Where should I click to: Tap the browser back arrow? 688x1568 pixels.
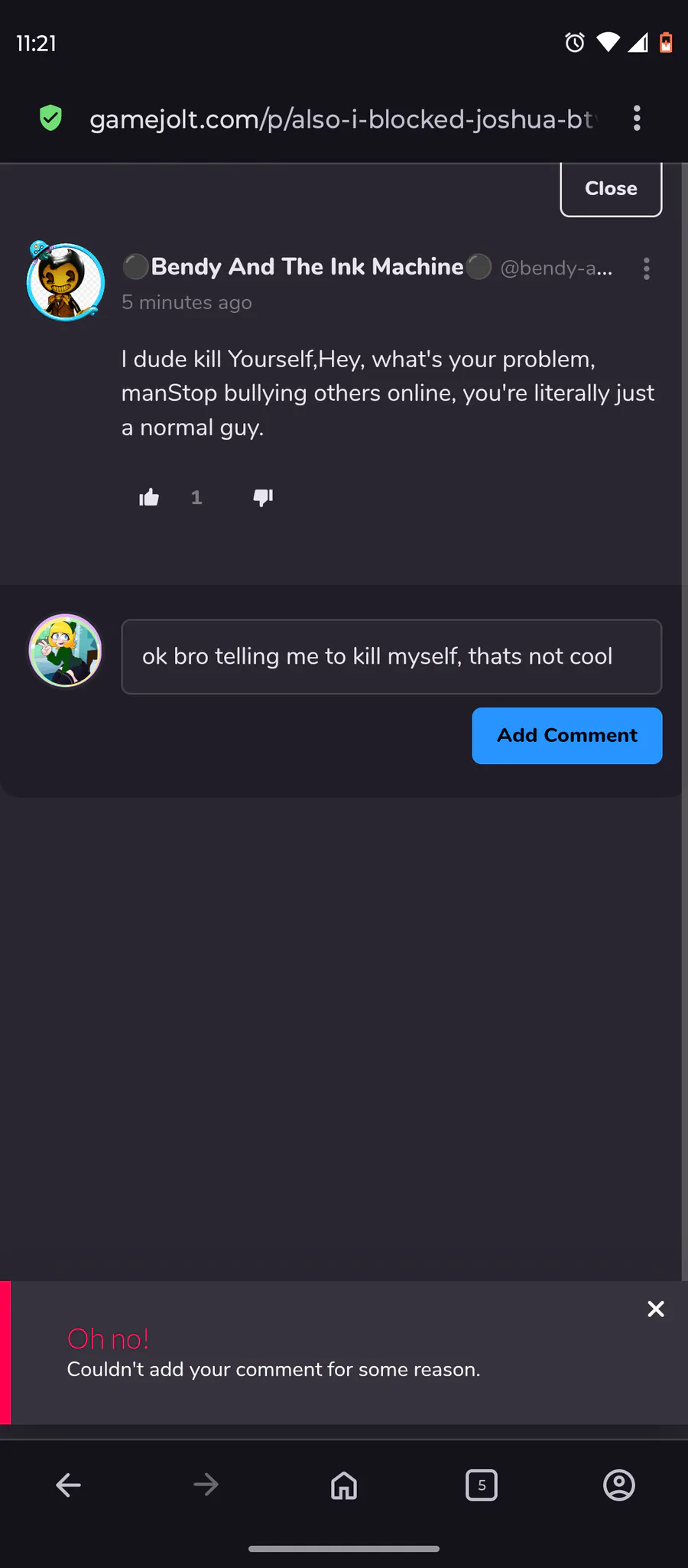click(x=69, y=1485)
